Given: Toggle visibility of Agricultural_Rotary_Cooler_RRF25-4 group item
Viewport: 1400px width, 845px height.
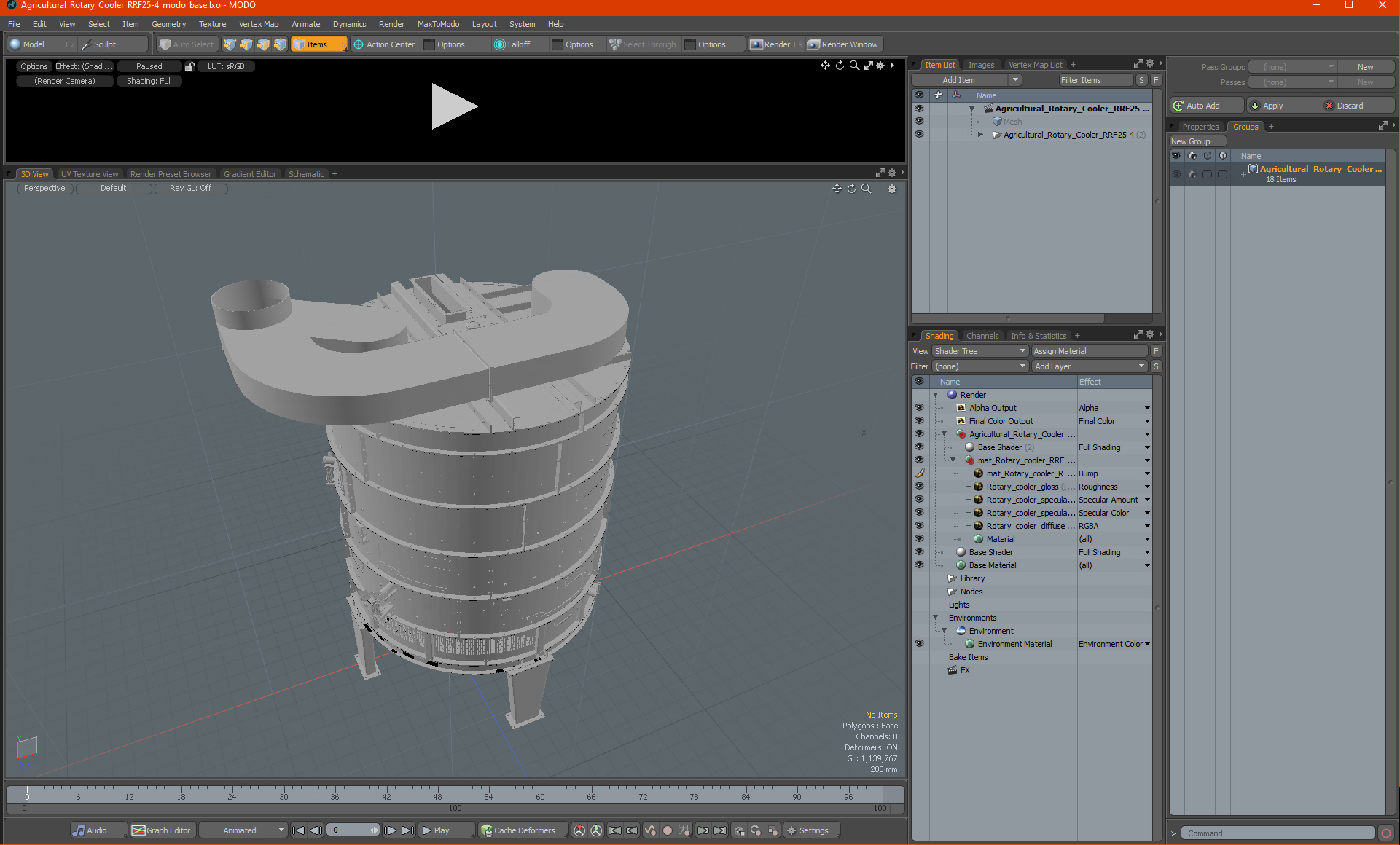Looking at the screenshot, I should coord(919,135).
